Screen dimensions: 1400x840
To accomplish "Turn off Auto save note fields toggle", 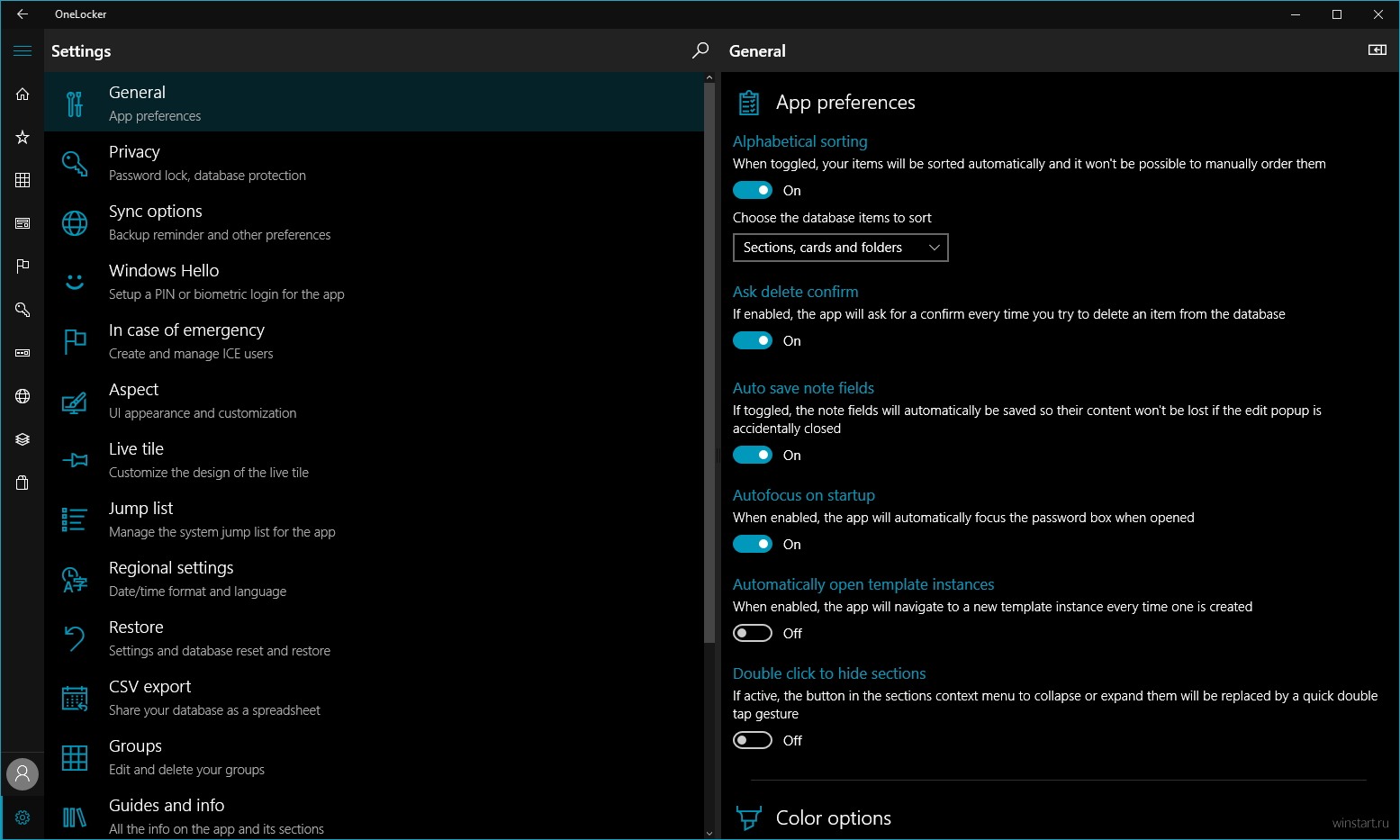I will point(753,455).
